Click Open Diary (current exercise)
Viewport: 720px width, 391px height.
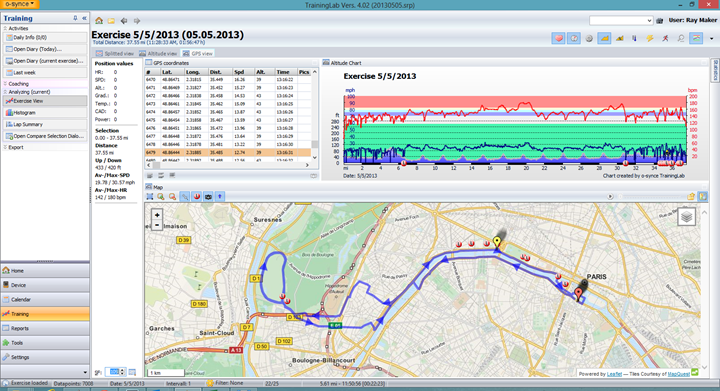(x=45, y=61)
